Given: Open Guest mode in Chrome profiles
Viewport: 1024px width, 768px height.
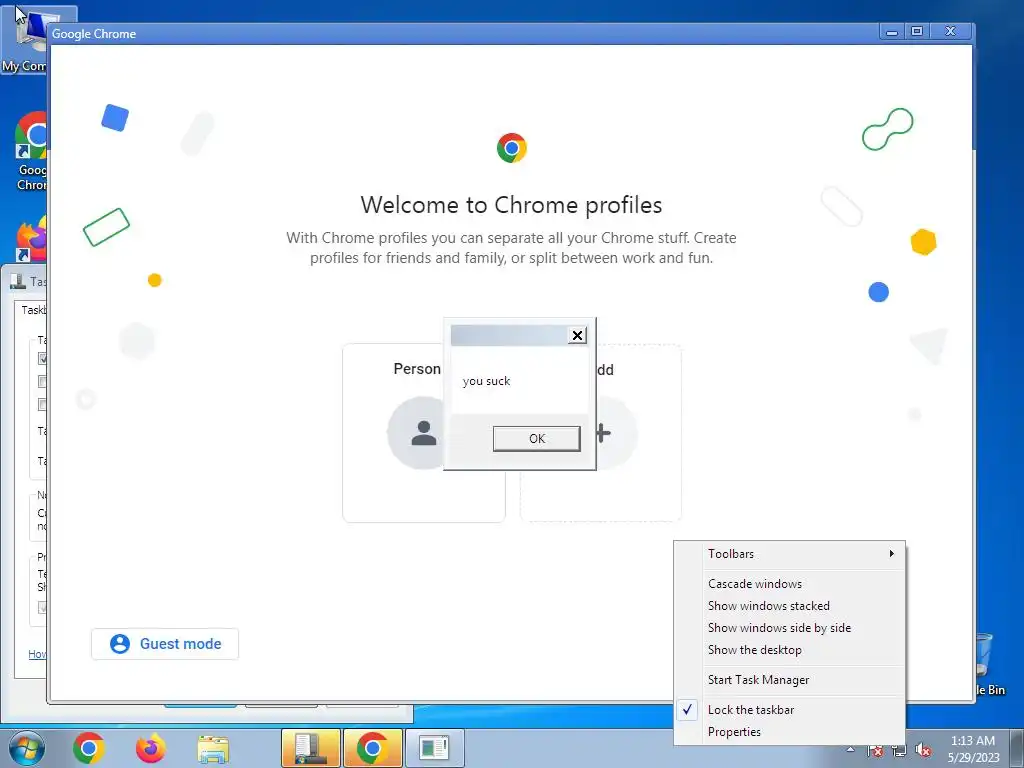Looking at the screenshot, I should [165, 644].
